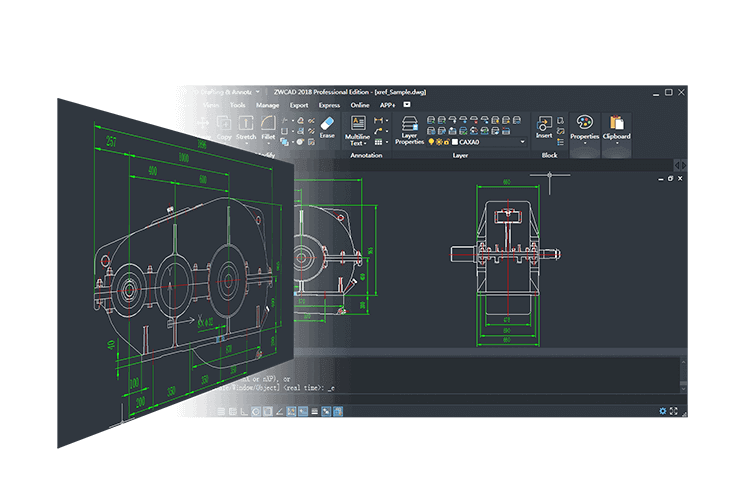The image size is (749, 481).
Task: Click the tab scroll right arrow below ribbon
Action: 684,165
